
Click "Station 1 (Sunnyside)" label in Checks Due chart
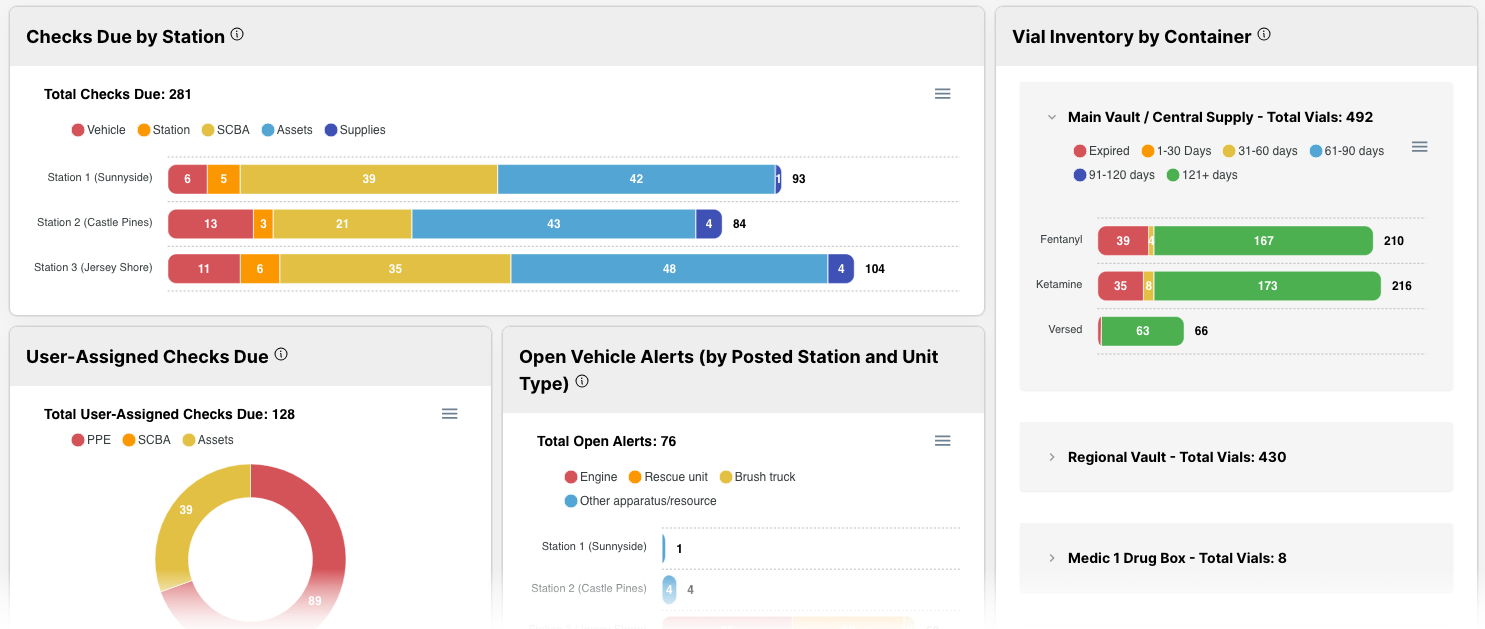coord(100,178)
